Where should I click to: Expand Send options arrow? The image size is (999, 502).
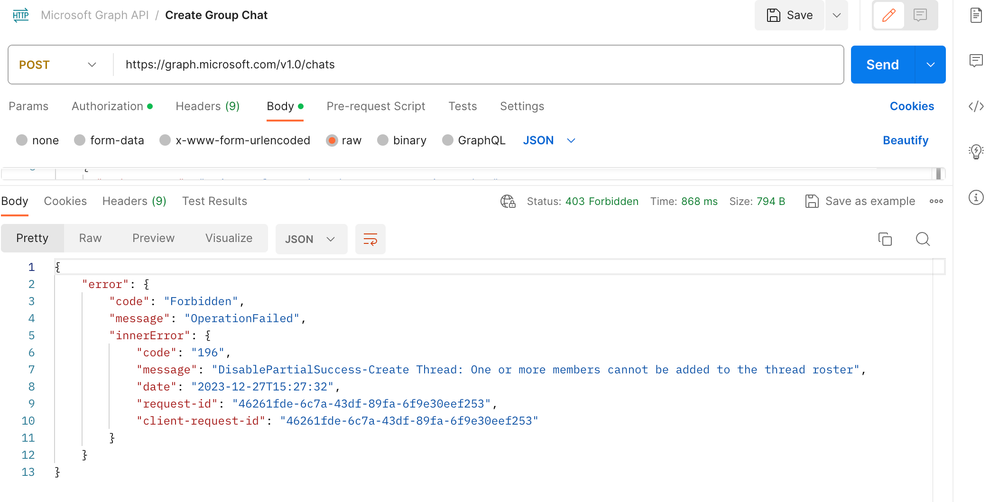930,64
